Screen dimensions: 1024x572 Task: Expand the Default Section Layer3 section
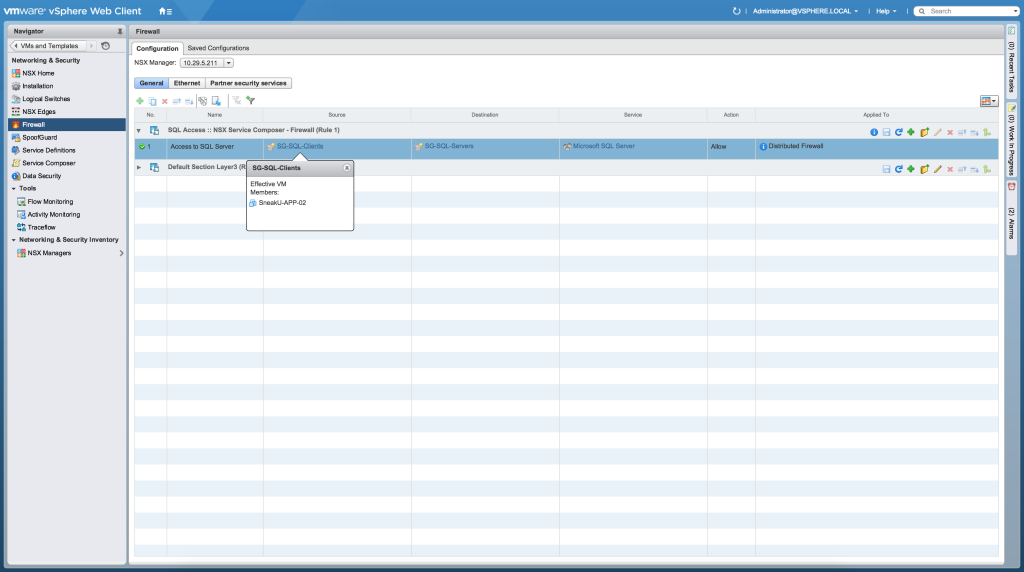(x=138, y=167)
